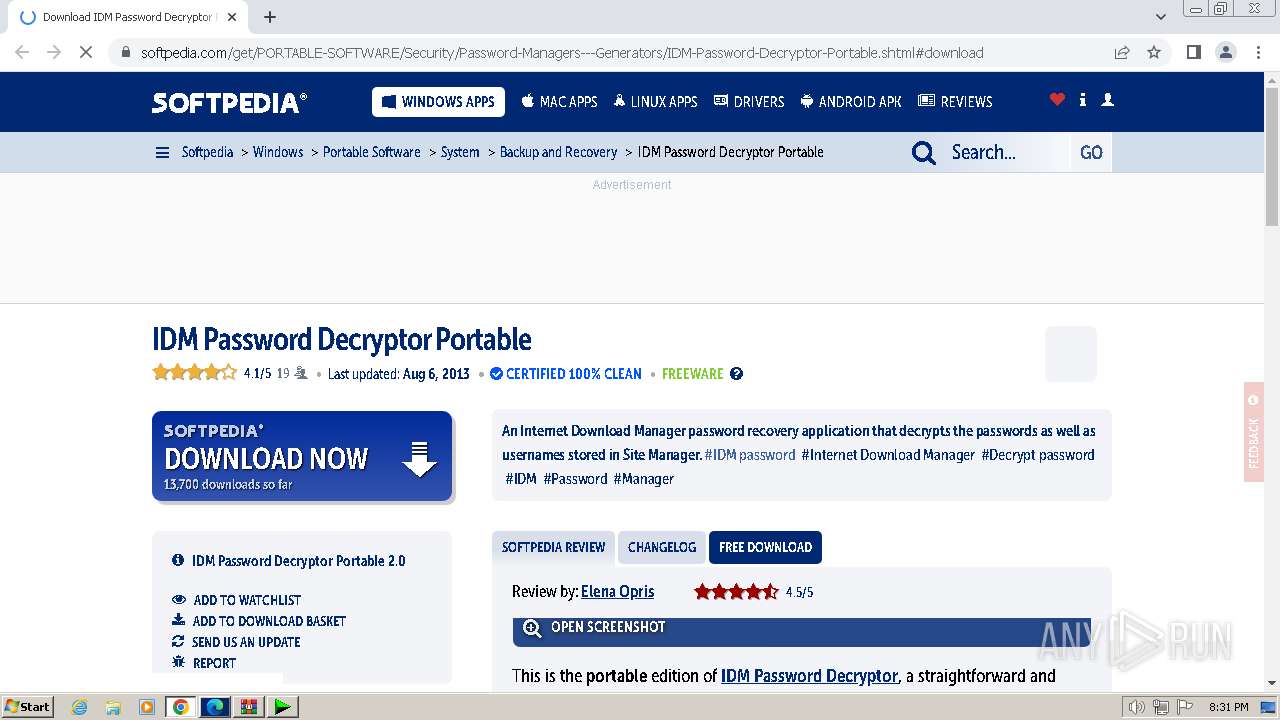1280x720 pixels.
Task: Stop loading the page in Chrome
Action: coord(86,52)
